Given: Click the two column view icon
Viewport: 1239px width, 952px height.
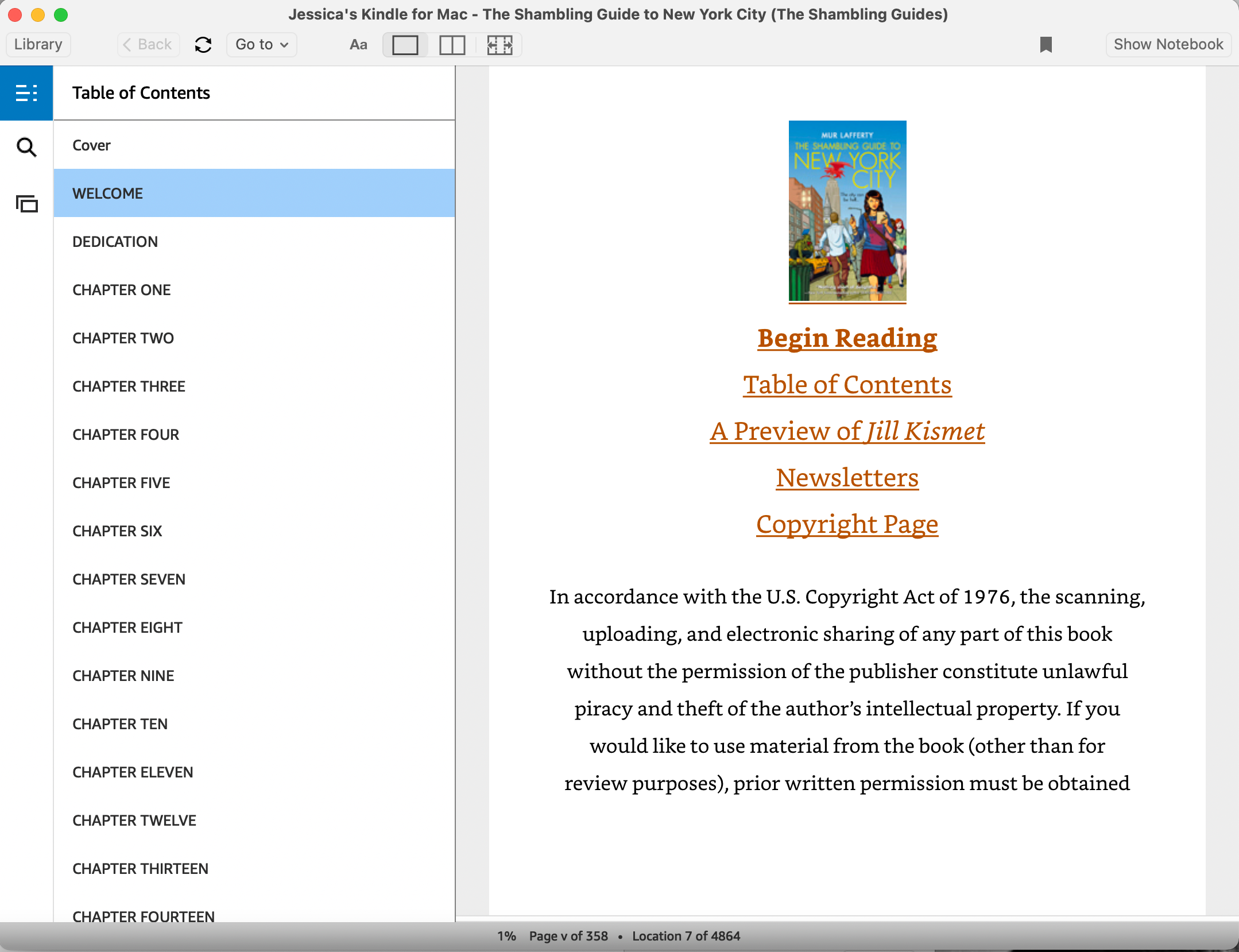Looking at the screenshot, I should pos(452,44).
